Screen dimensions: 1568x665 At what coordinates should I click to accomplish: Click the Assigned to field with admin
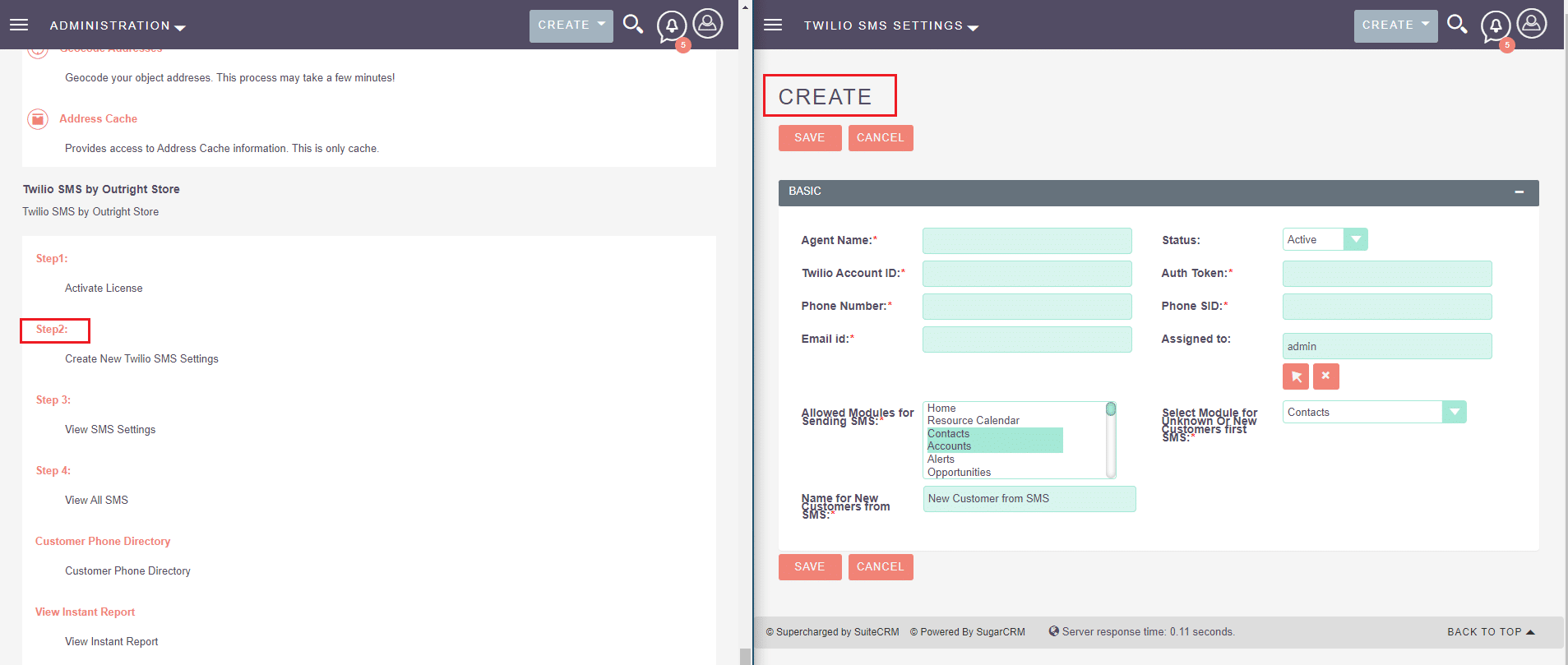pos(1387,346)
